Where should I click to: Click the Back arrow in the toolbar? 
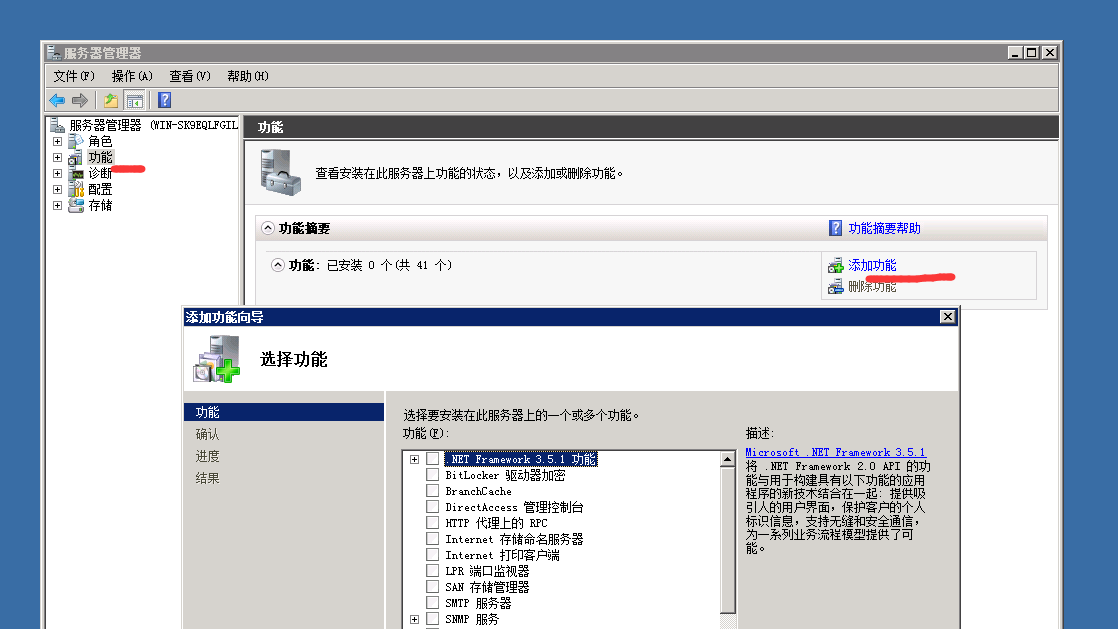coord(57,100)
